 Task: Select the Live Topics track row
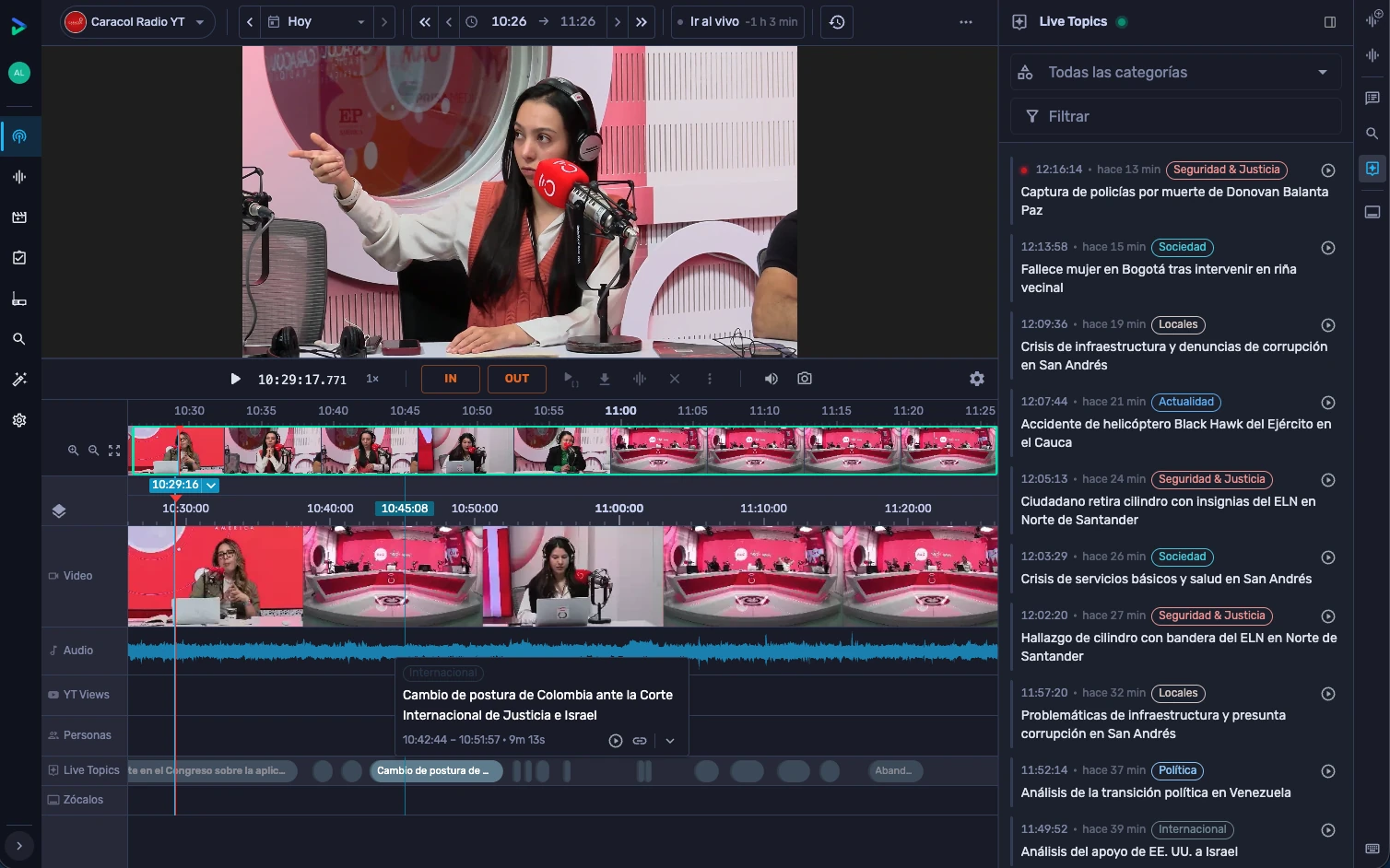(85, 770)
